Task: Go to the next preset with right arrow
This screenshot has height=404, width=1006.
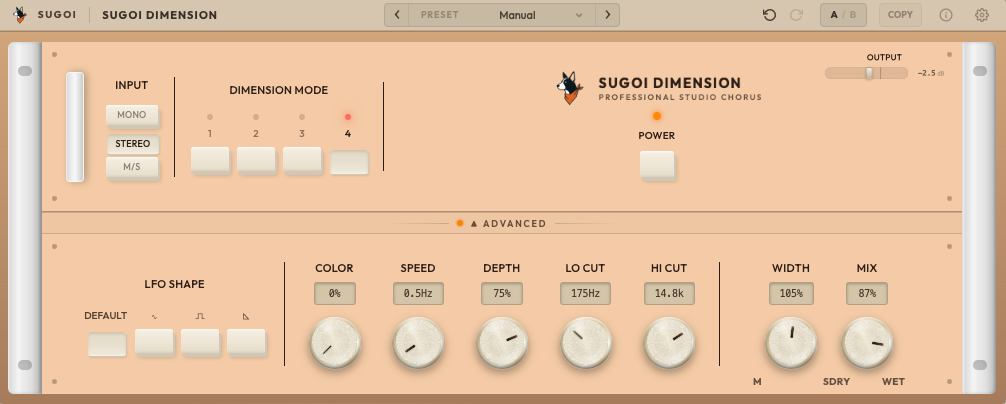Action: [607, 15]
